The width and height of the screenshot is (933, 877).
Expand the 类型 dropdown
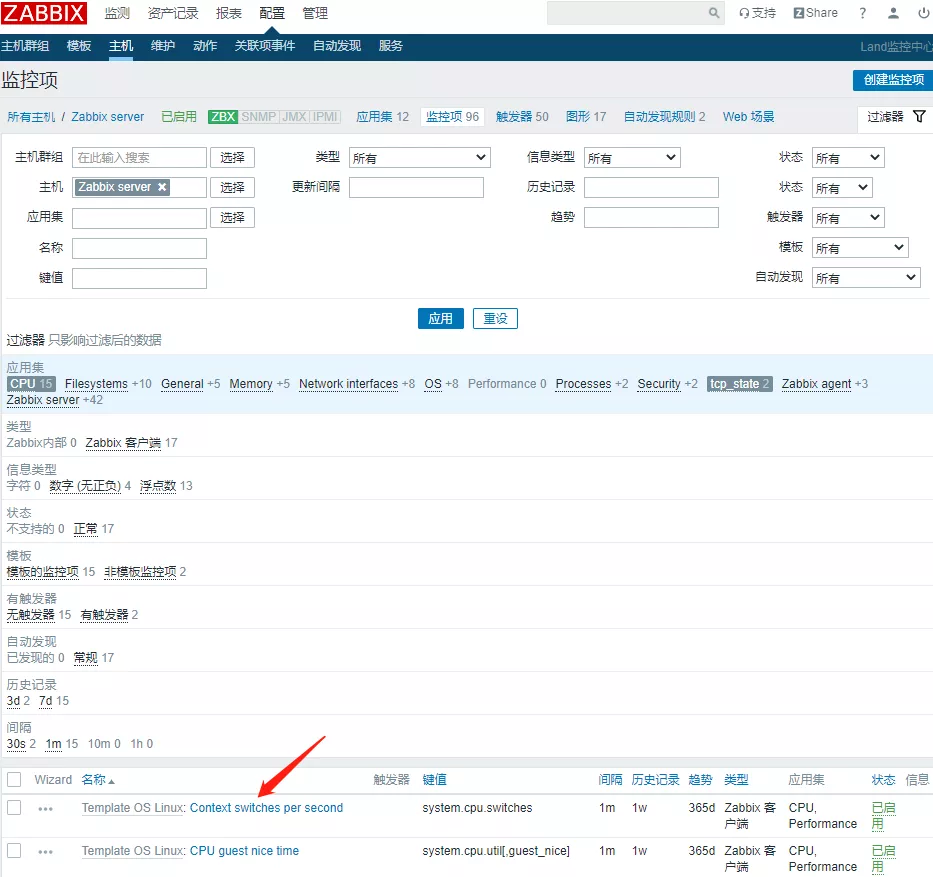click(x=419, y=158)
